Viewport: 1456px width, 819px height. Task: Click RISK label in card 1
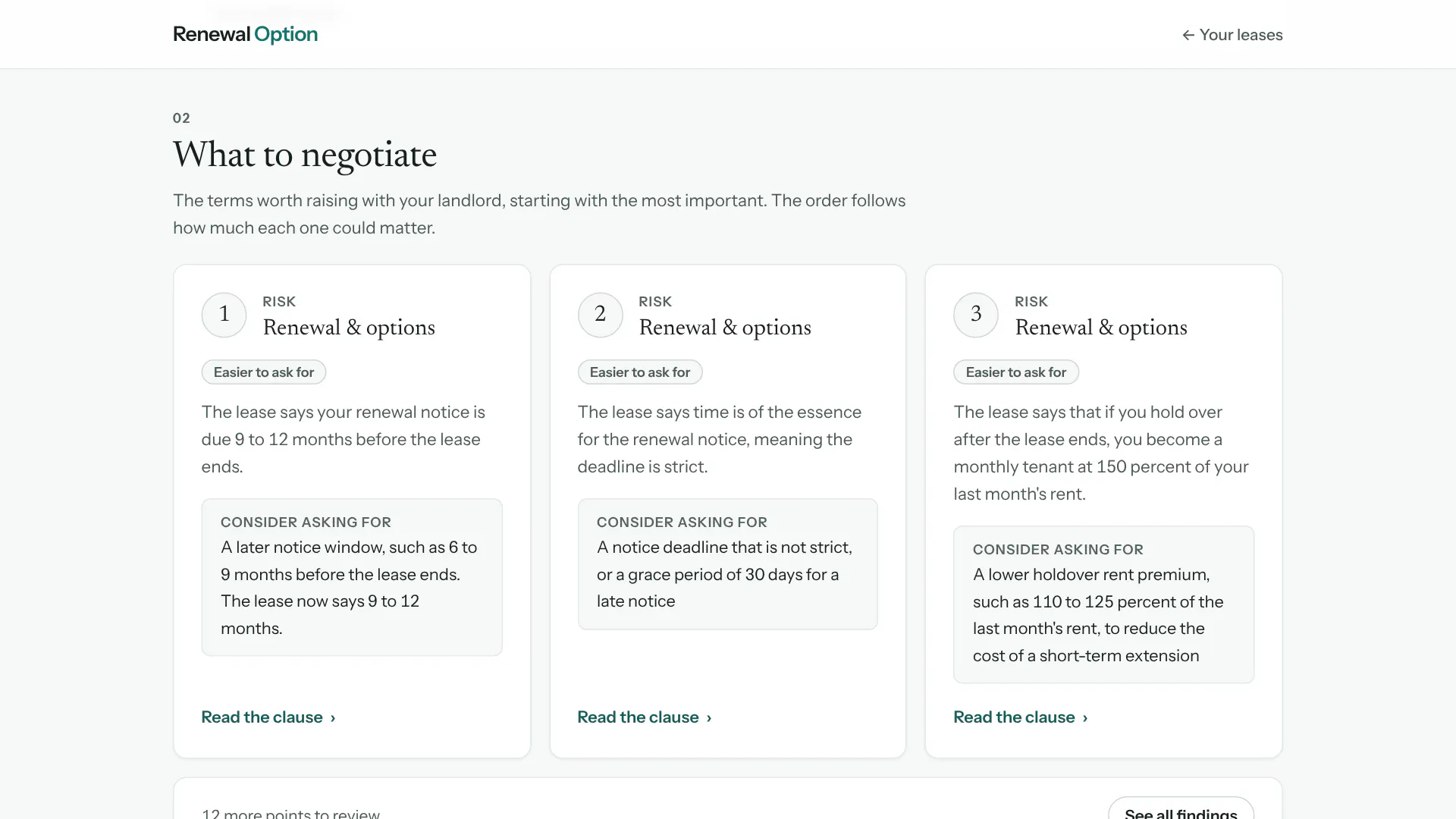point(279,302)
